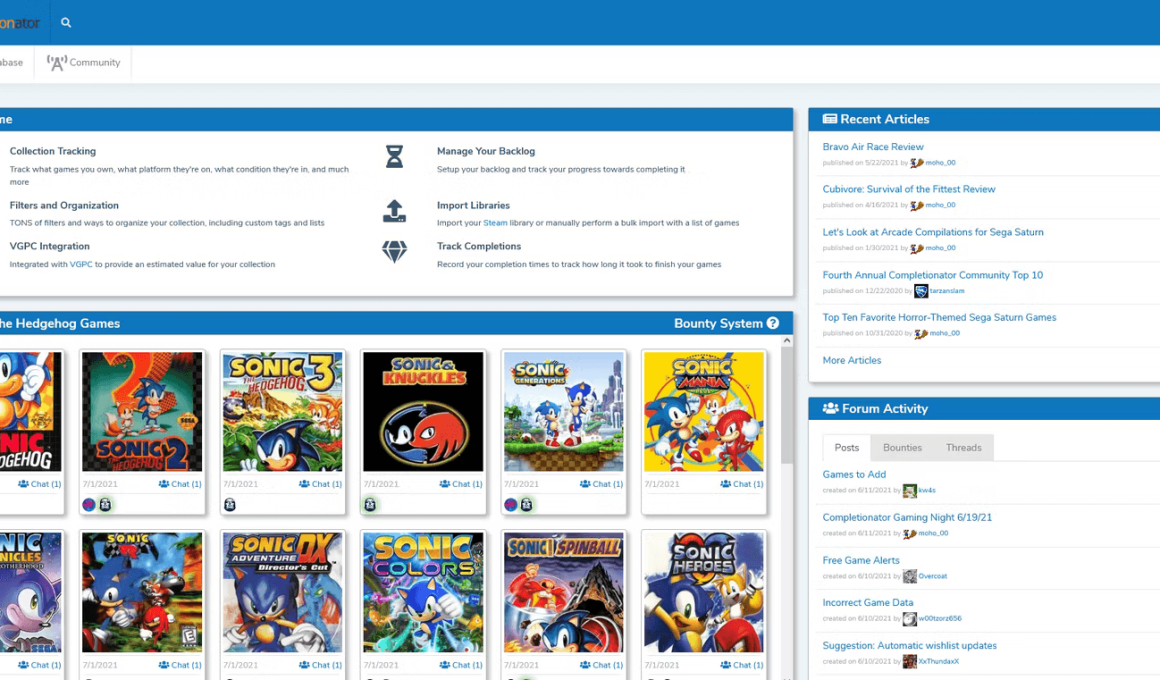The height and width of the screenshot is (680, 1160).
Task: Switch to the Posts tab
Action: (x=847, y=448)
